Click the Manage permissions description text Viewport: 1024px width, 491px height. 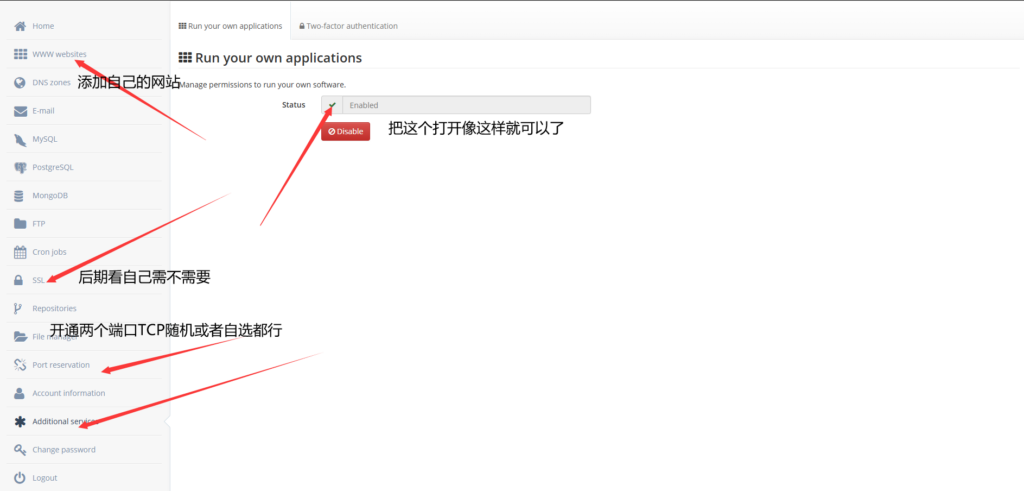coord(262,84)
